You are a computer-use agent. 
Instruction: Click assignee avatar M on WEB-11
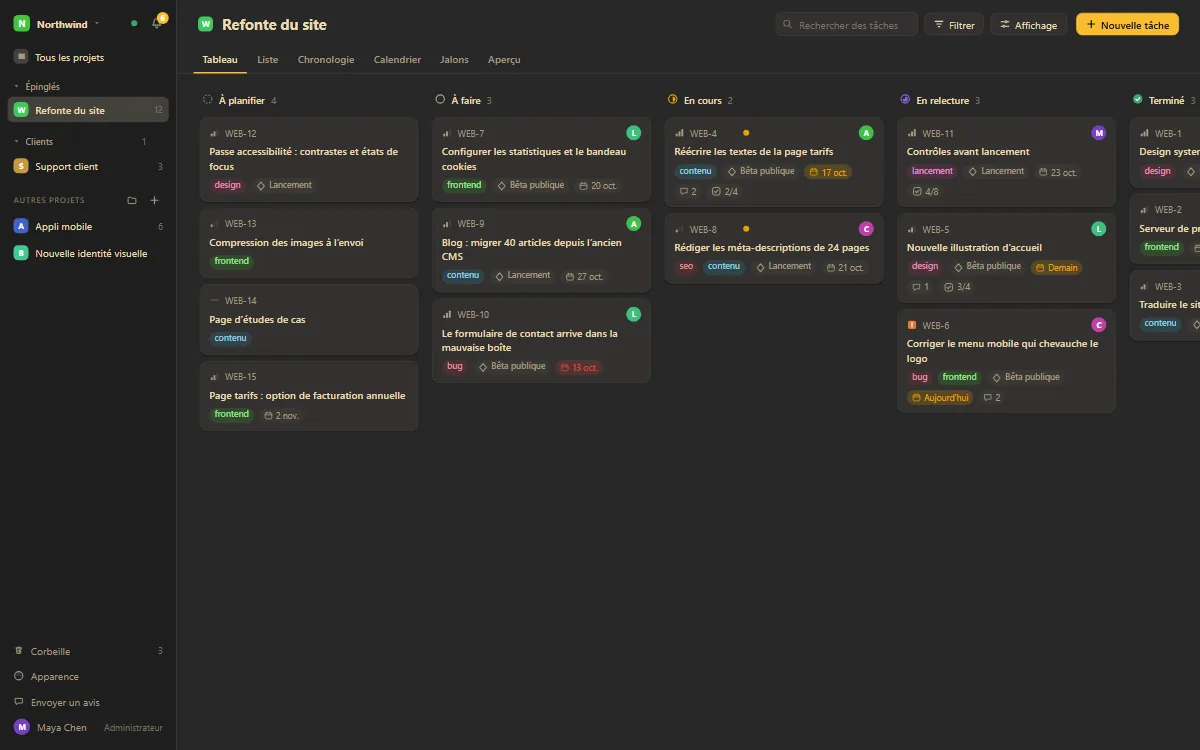click(1099, 133)
